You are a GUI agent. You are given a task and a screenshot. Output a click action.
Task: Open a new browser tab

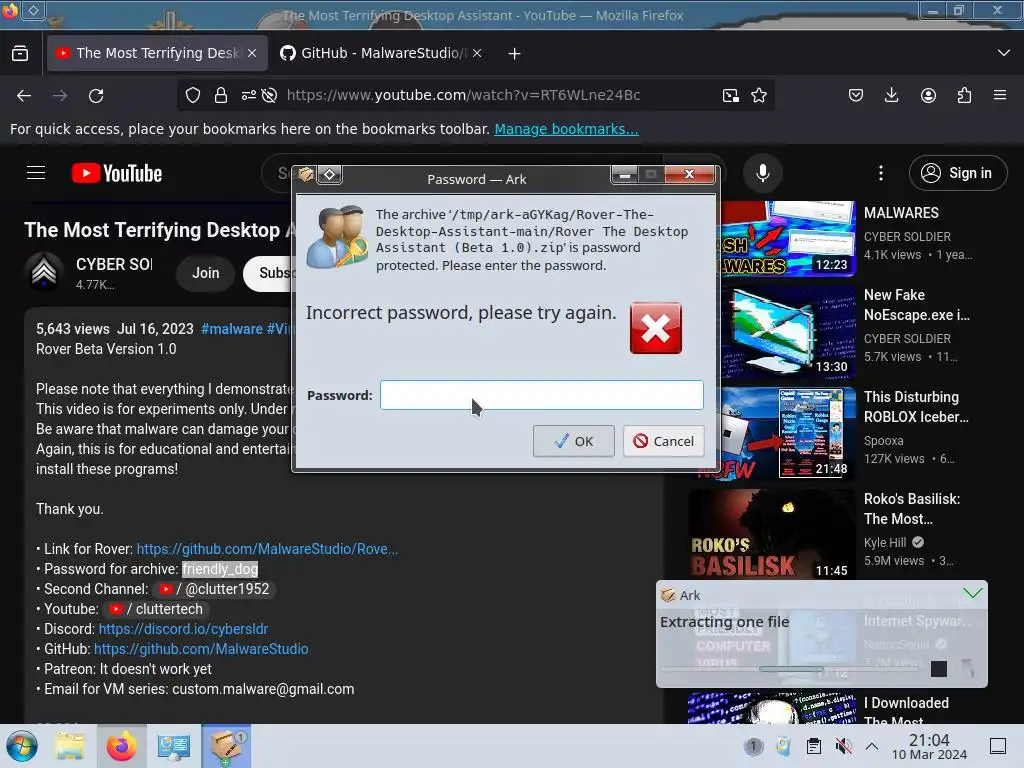515,54
